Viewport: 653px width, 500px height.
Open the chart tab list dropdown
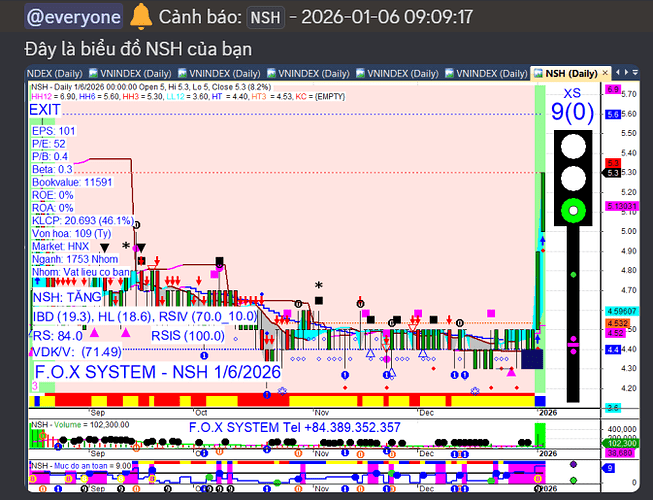[635, 72]
